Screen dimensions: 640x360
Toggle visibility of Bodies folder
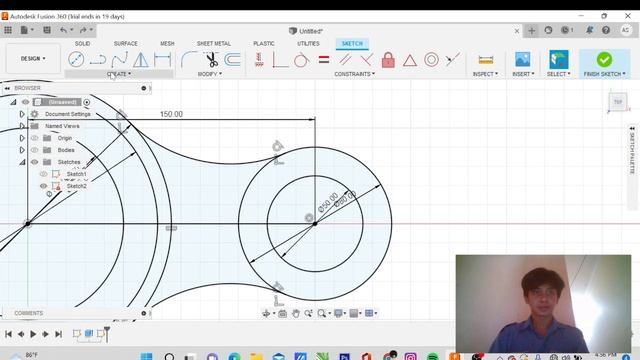pyautogui.click(x=34, y=150)
